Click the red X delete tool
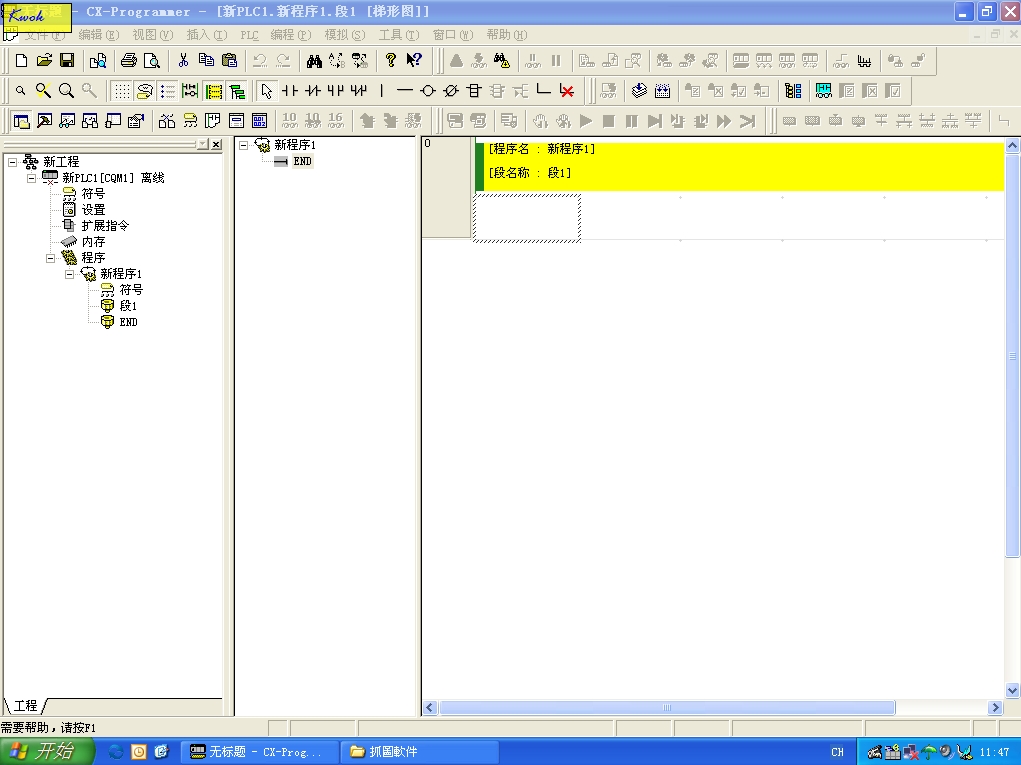 click(x=567, y=91)
